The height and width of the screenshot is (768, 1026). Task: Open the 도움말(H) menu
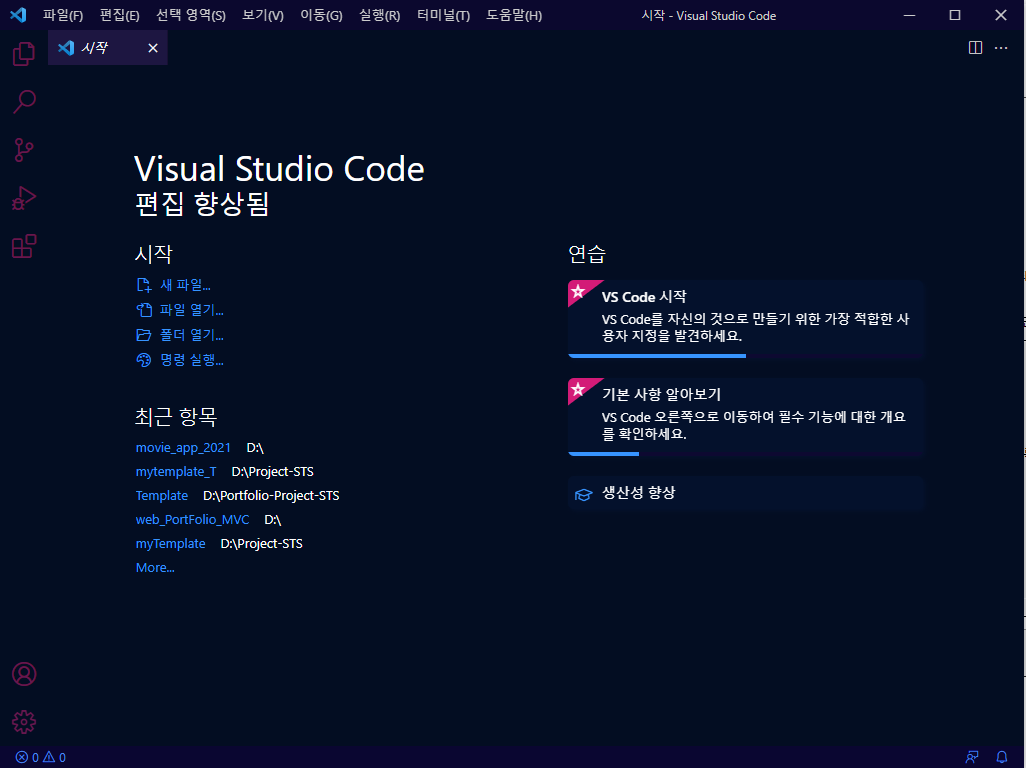click(x=514, y=15)
